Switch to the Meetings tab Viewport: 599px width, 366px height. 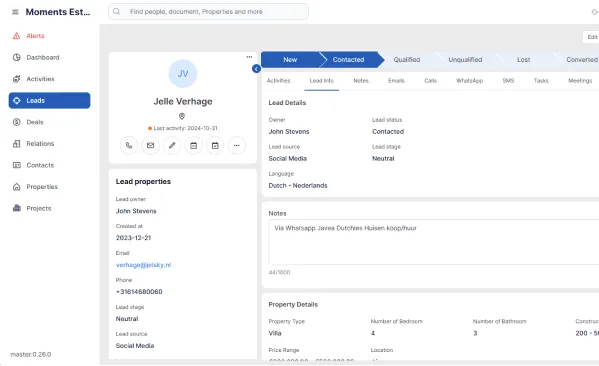click(580, 81)
